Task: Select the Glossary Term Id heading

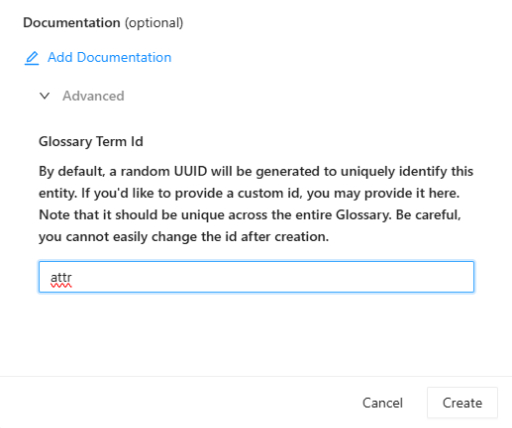Action: coord(91,142)
